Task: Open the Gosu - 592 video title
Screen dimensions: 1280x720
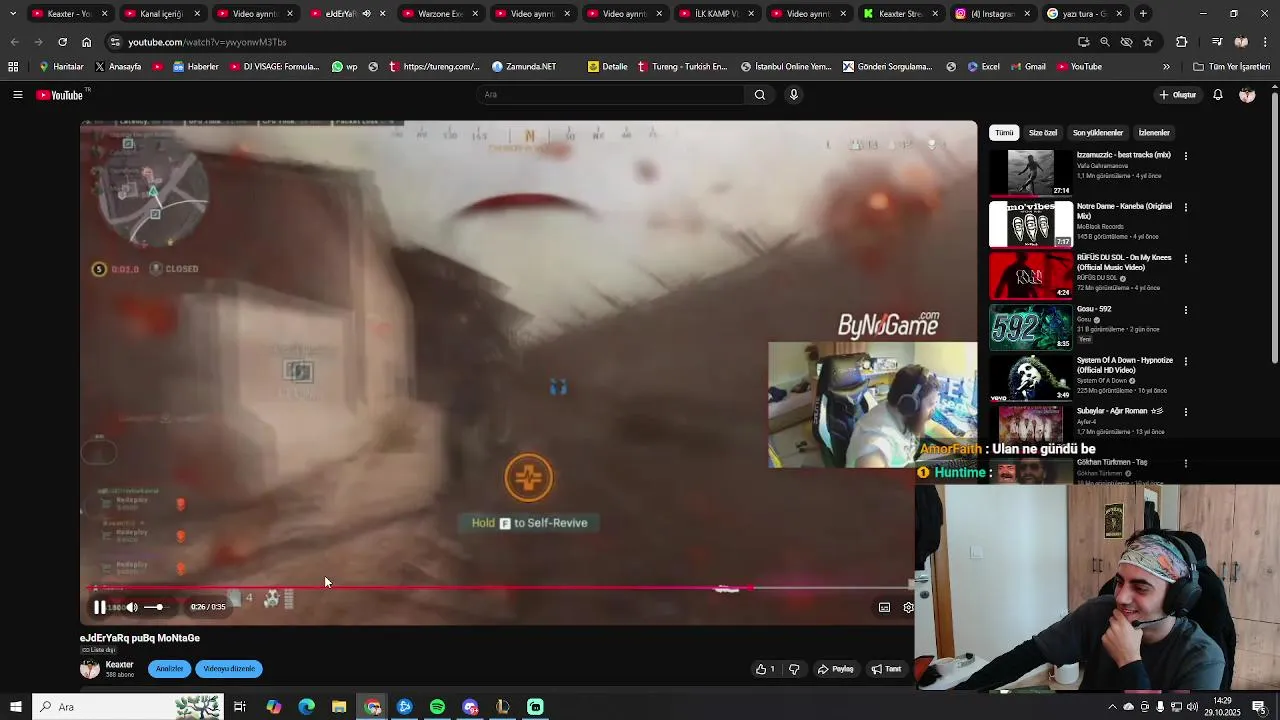Action: pos(1094,309)
